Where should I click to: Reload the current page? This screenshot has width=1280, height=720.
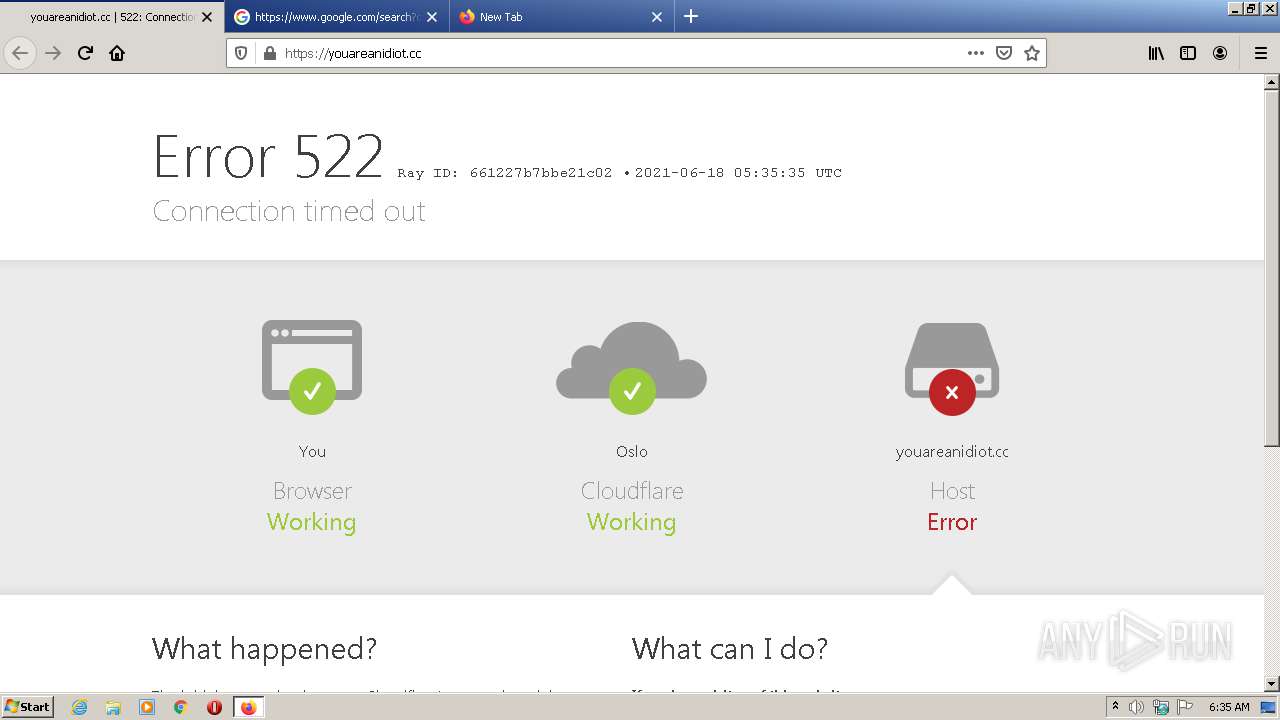point(85,53)
